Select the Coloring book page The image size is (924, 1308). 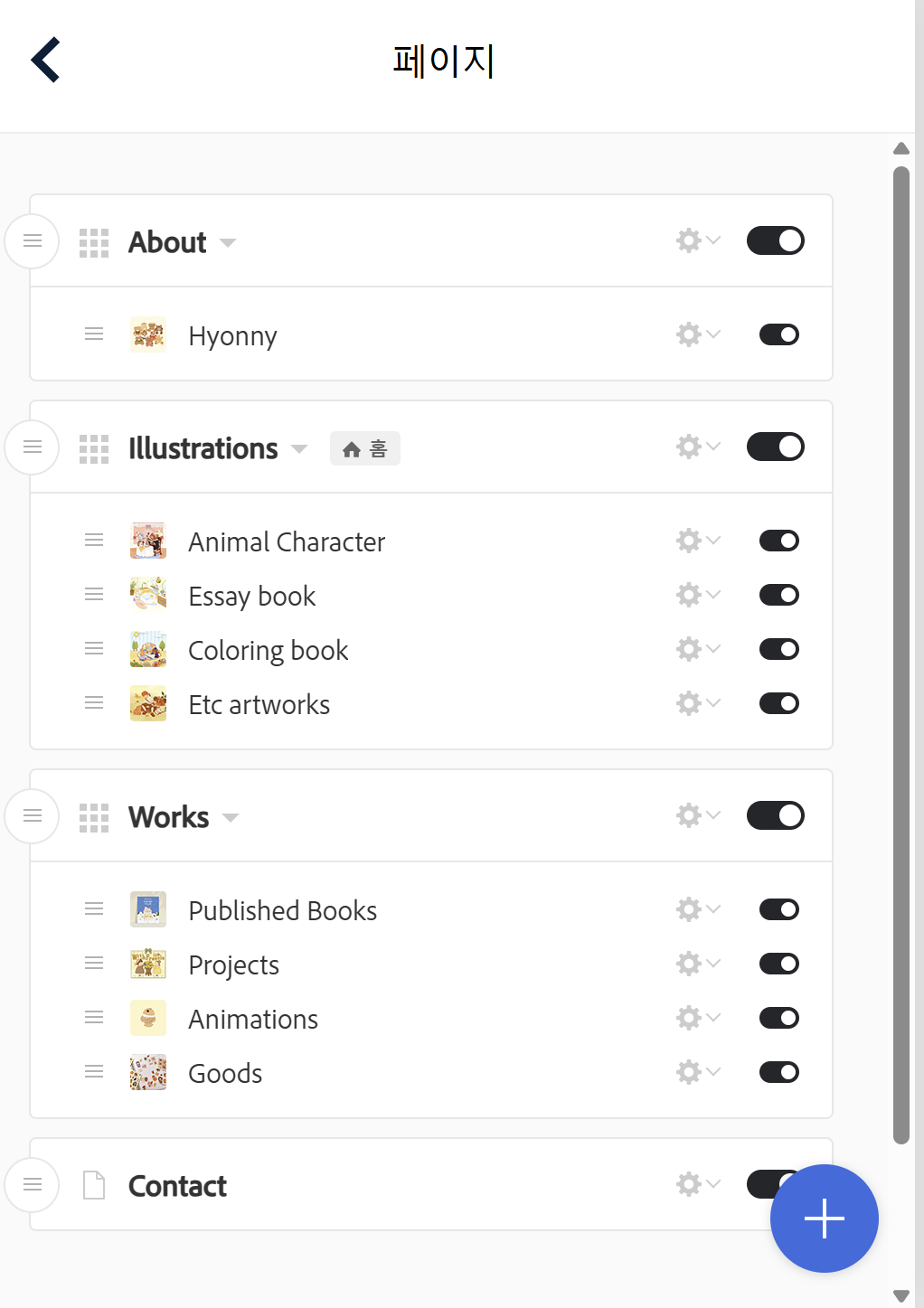coord(268,650)
